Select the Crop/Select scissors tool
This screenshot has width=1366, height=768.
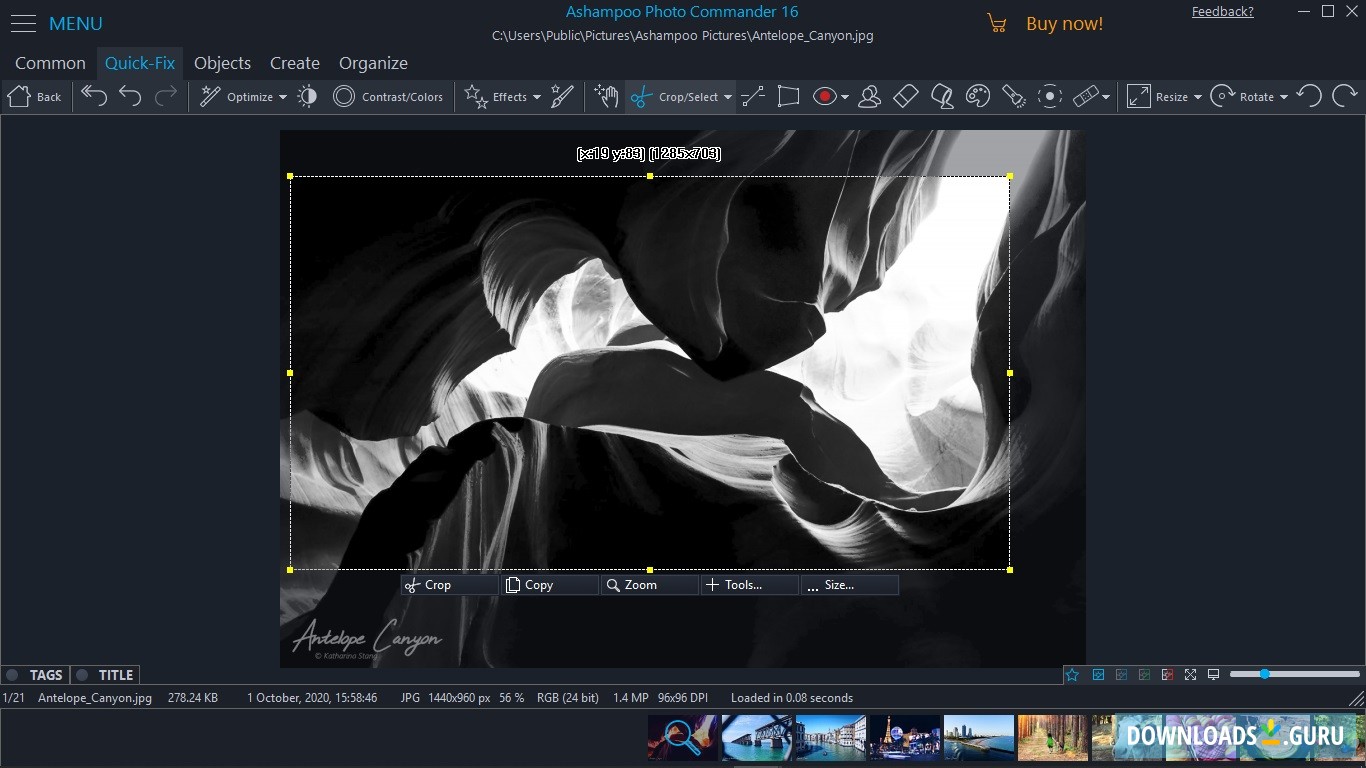click(x=641, y=96)
